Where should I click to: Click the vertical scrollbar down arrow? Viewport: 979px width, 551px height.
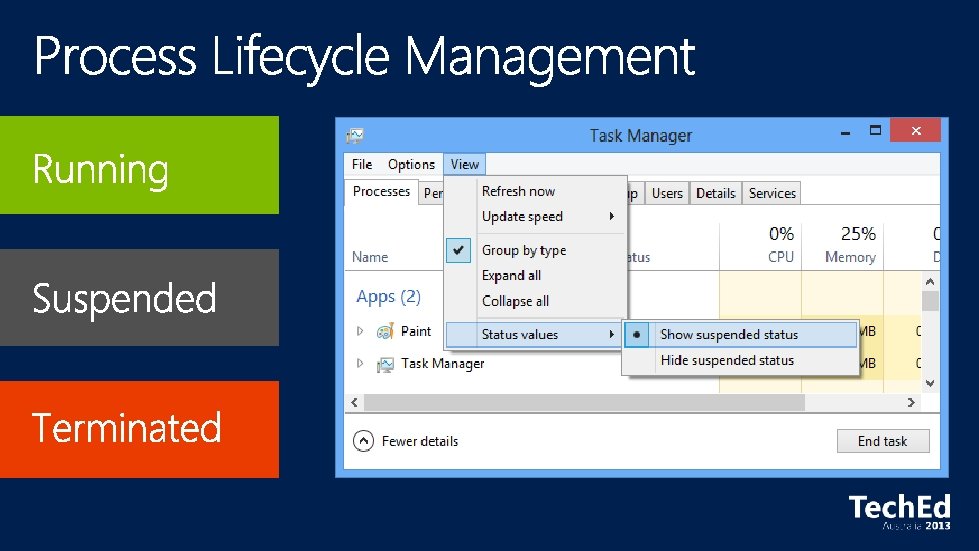coord(930,383)
